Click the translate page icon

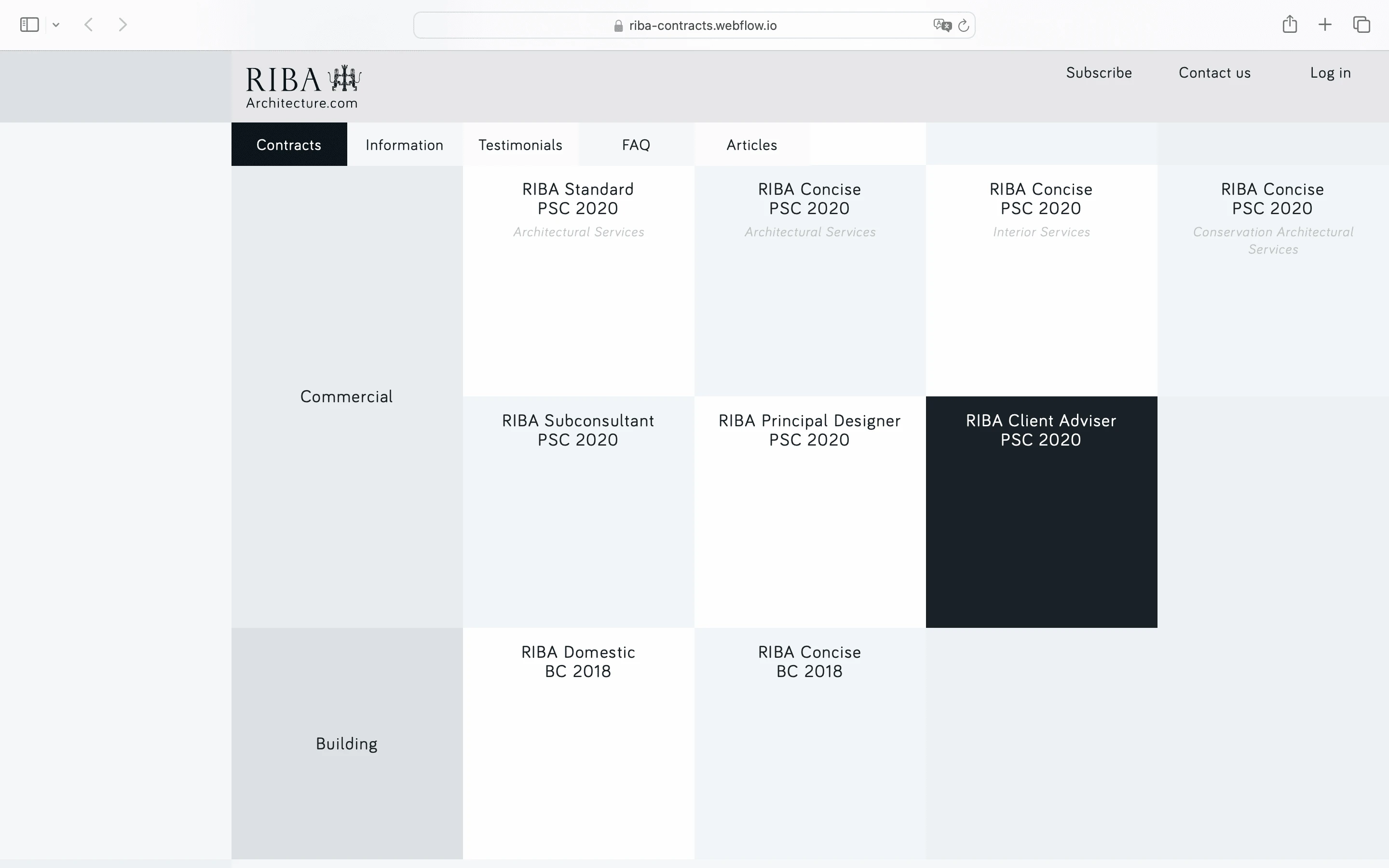click(942, 25)
